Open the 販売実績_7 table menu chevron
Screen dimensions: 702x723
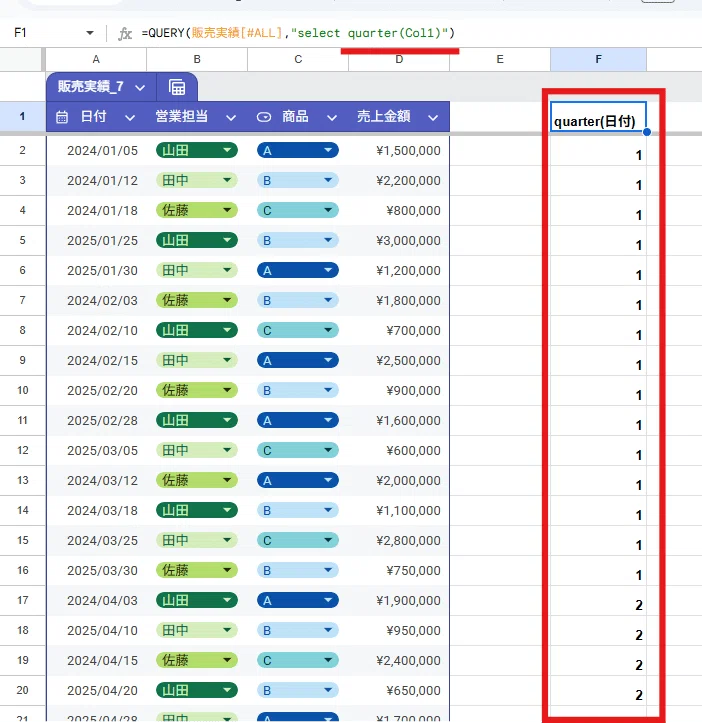pyautogui.click(x=140, y=87)
